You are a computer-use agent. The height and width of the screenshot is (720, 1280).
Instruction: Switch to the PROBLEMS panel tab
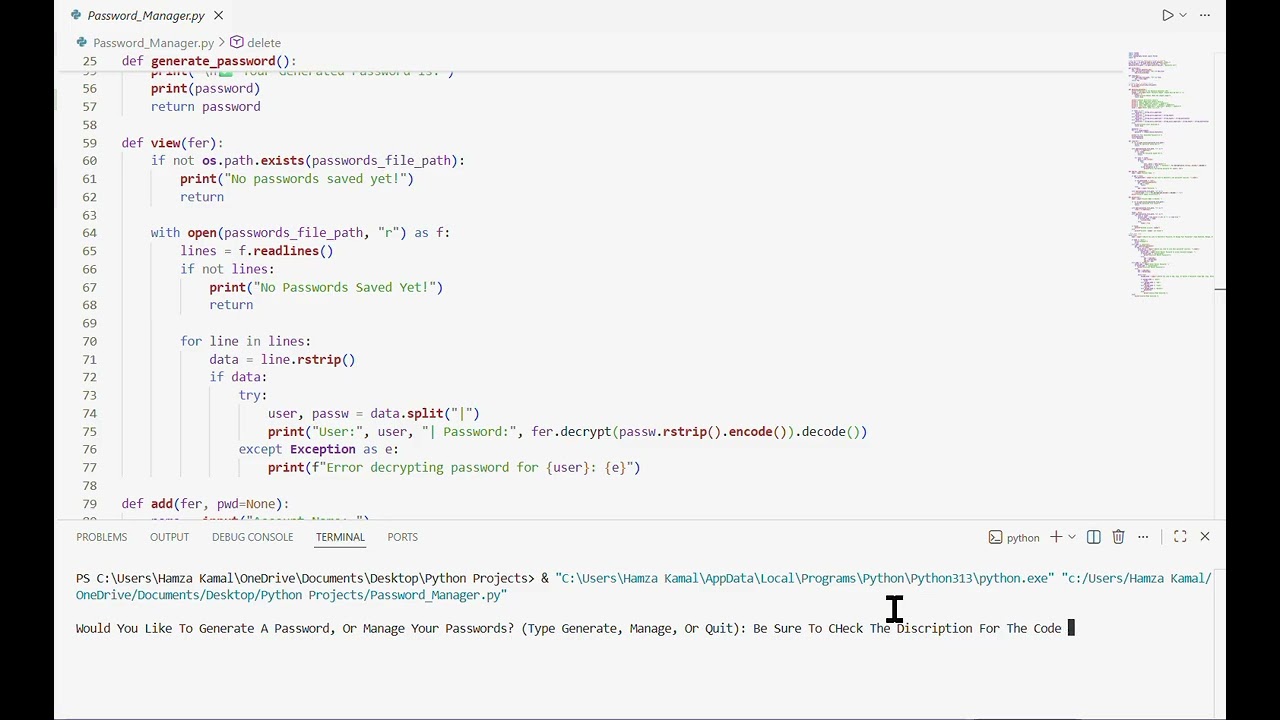(x=102, y=537)
